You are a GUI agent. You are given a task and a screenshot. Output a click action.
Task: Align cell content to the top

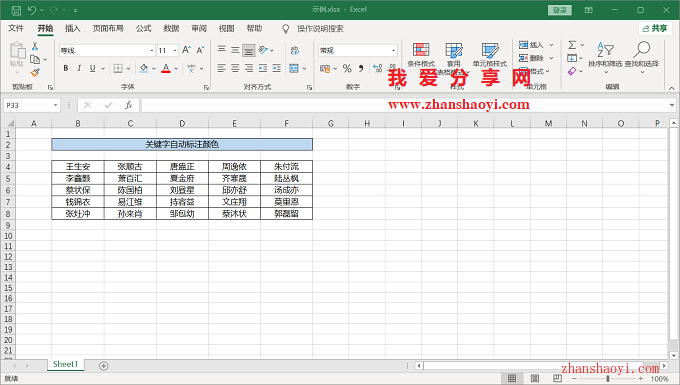(222, 50)
